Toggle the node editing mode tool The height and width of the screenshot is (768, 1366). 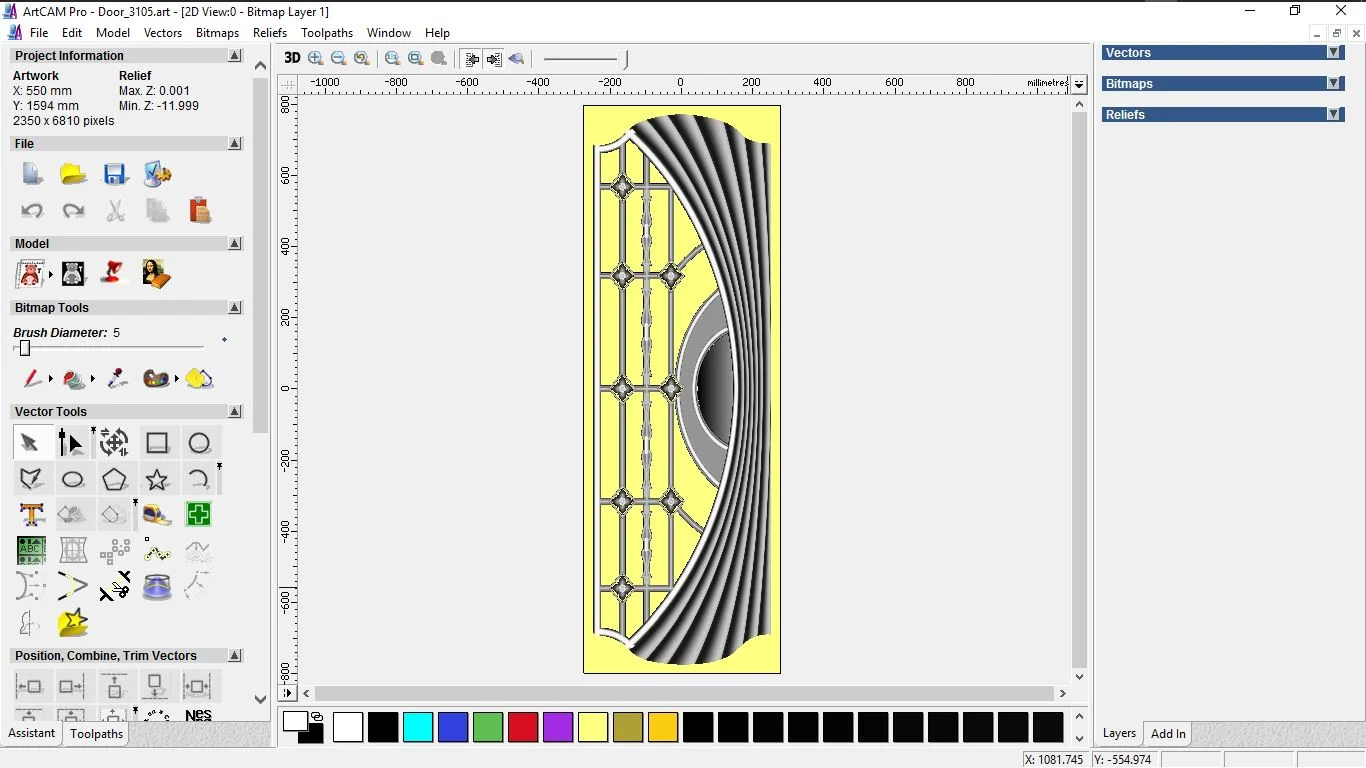(x=71, y=443)
